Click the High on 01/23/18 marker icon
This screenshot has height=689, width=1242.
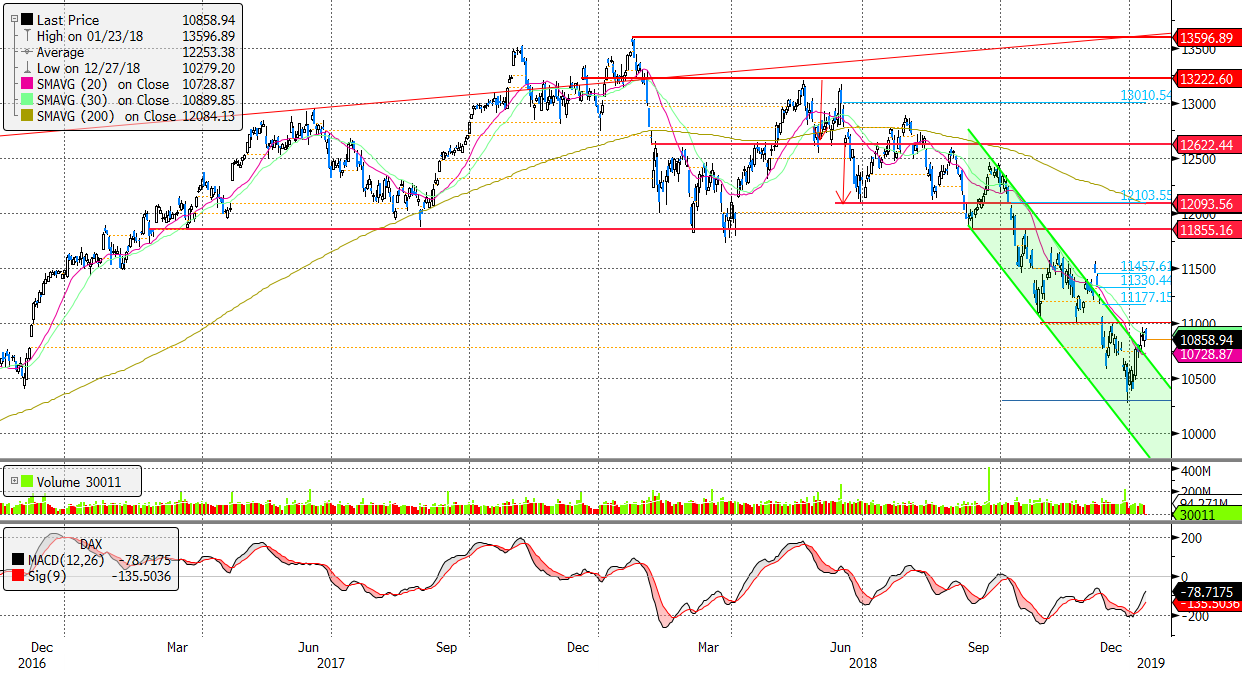[25, 36]
